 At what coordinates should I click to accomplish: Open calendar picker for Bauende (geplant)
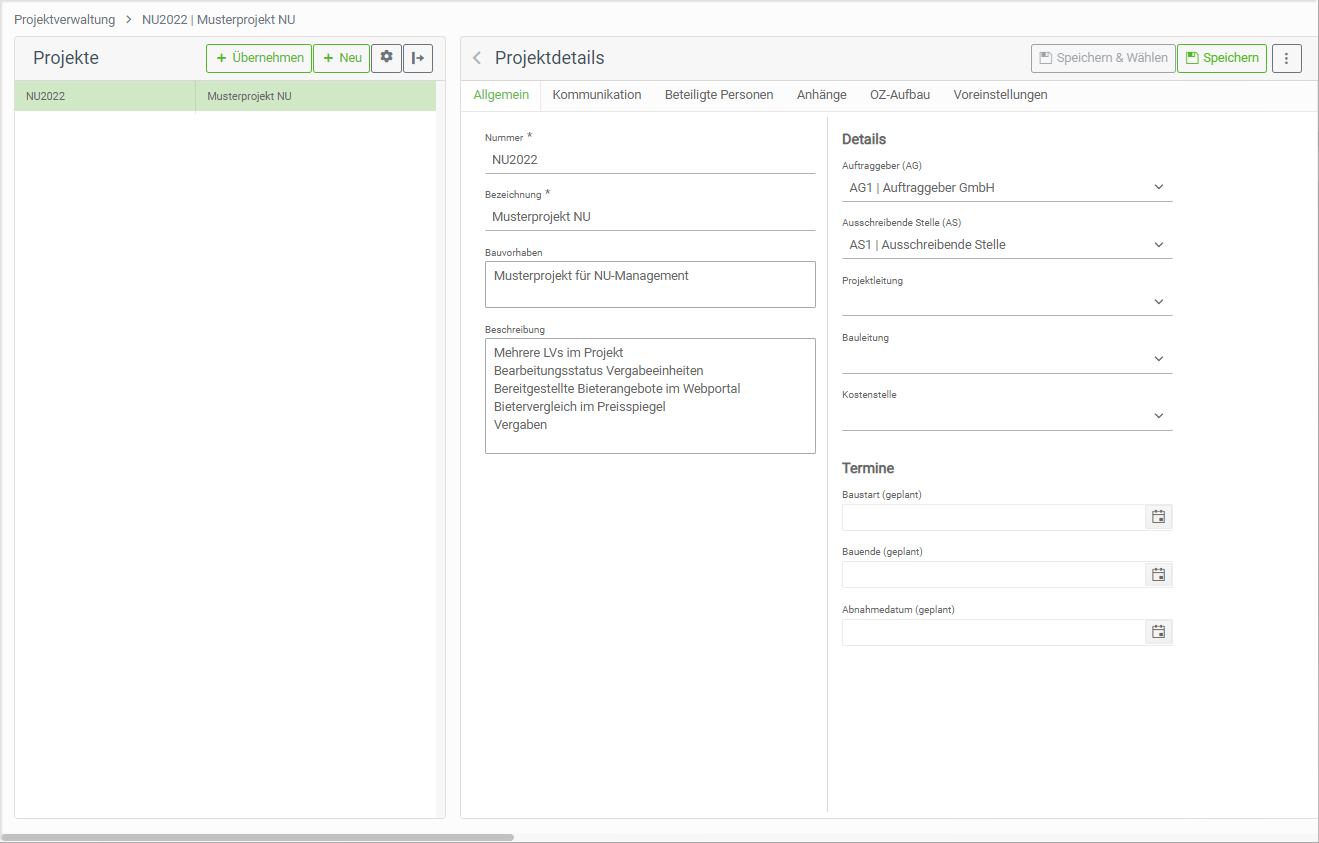1158,574
